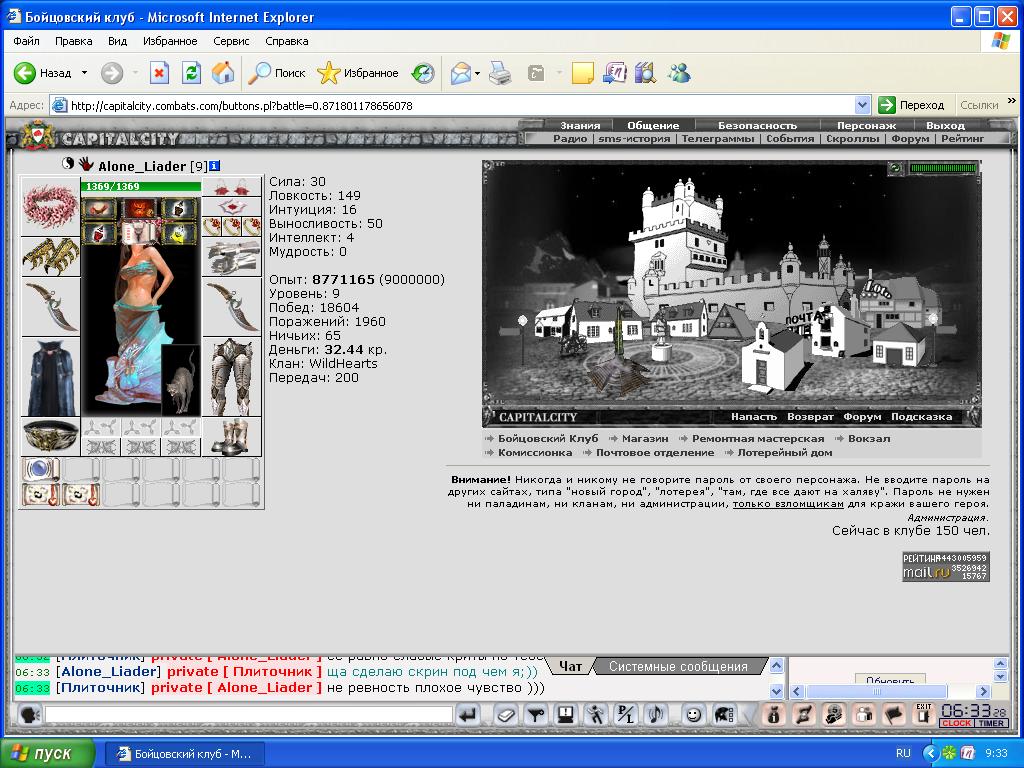
Task: Toggle the TIMER mode under the time
Action: coord(991,723)
